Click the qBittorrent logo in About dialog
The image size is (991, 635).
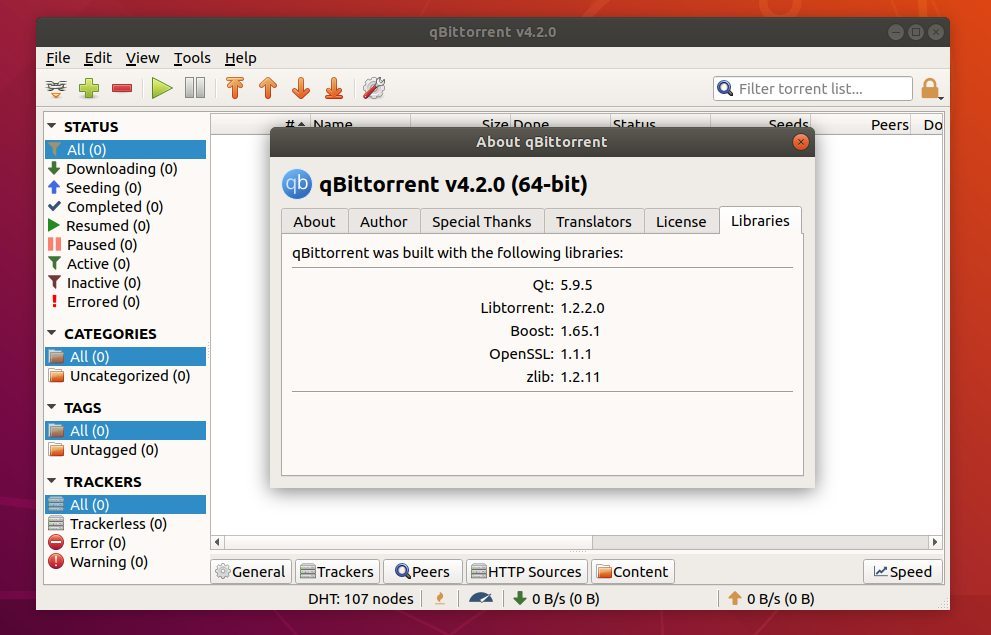pos(297,184)
